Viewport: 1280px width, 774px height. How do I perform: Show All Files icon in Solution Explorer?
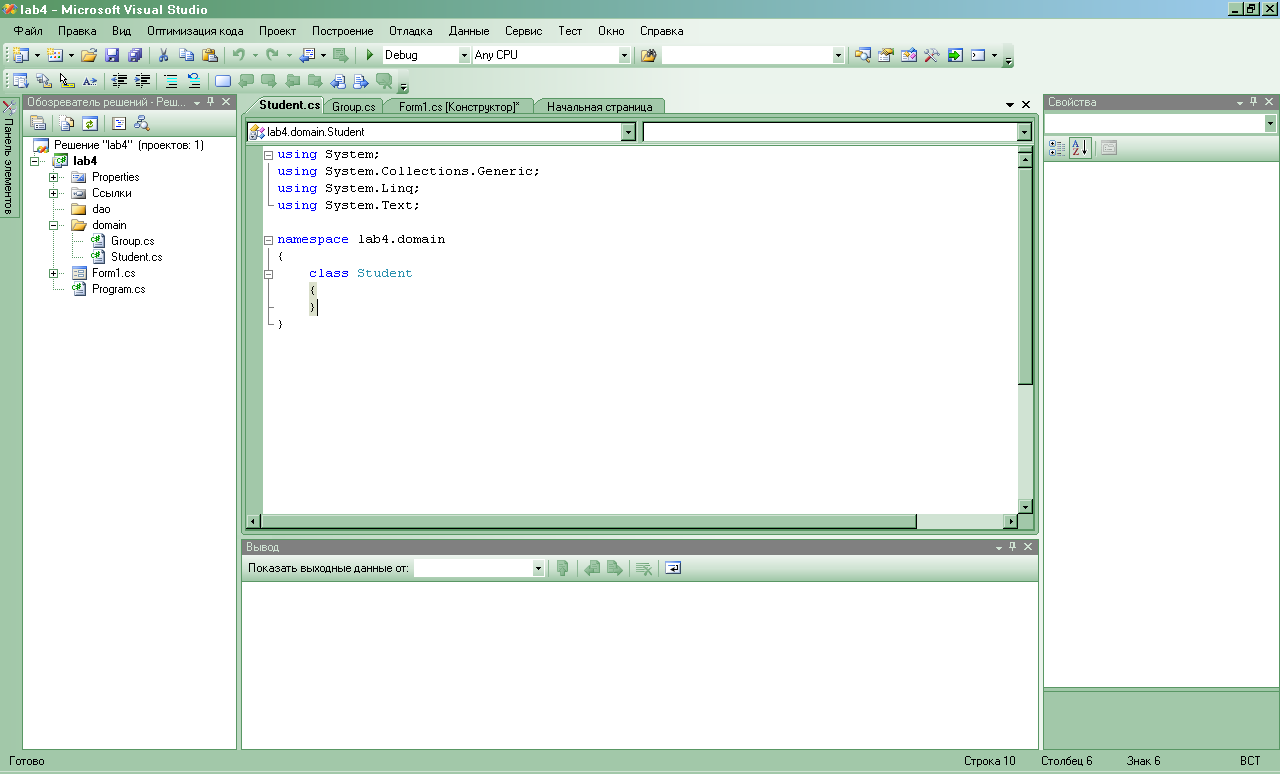66,123
